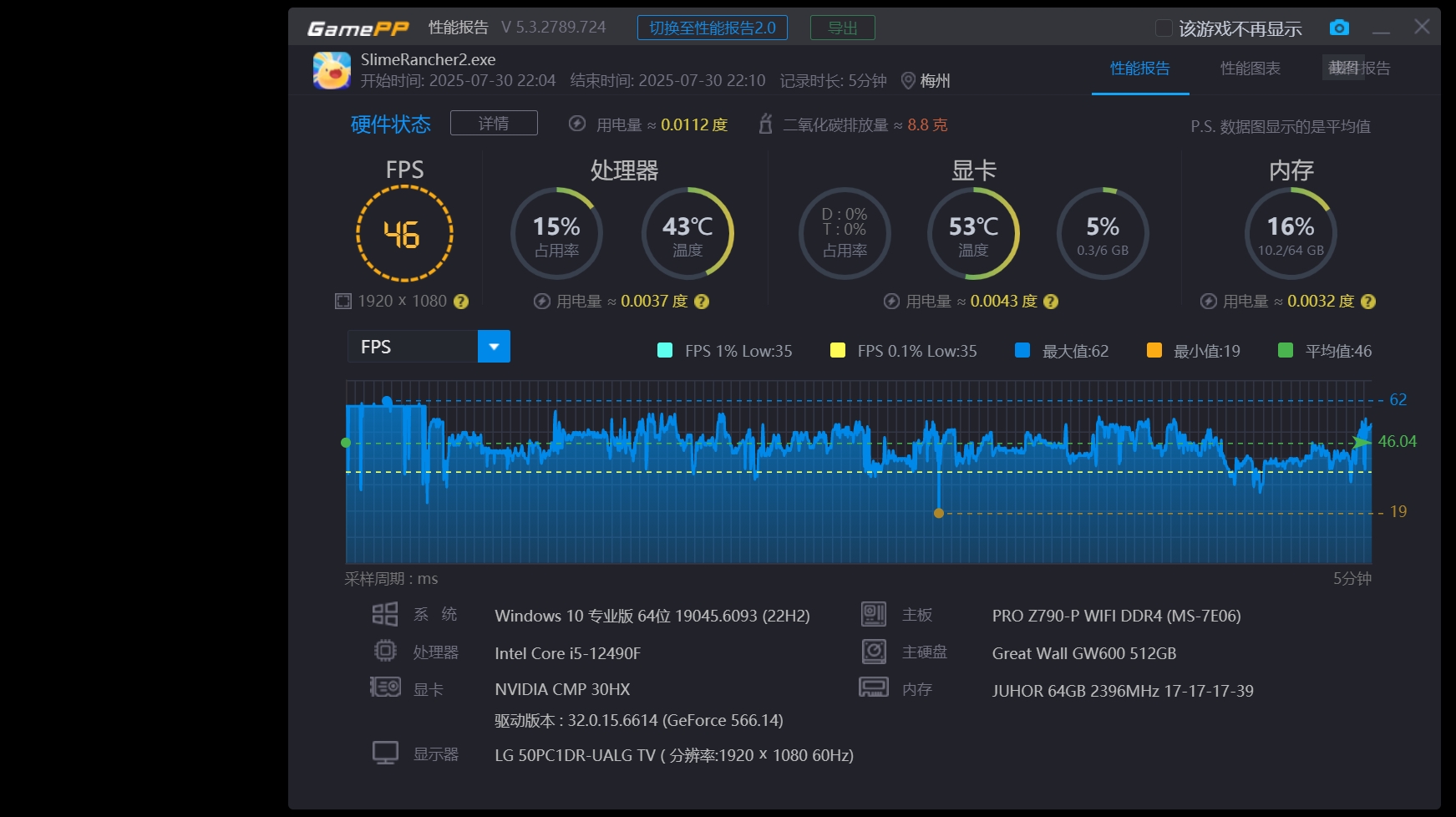Screen dimensions: 1456x817
Task: Click the green 平均值 legend swatch
Action: point(1286,350)
